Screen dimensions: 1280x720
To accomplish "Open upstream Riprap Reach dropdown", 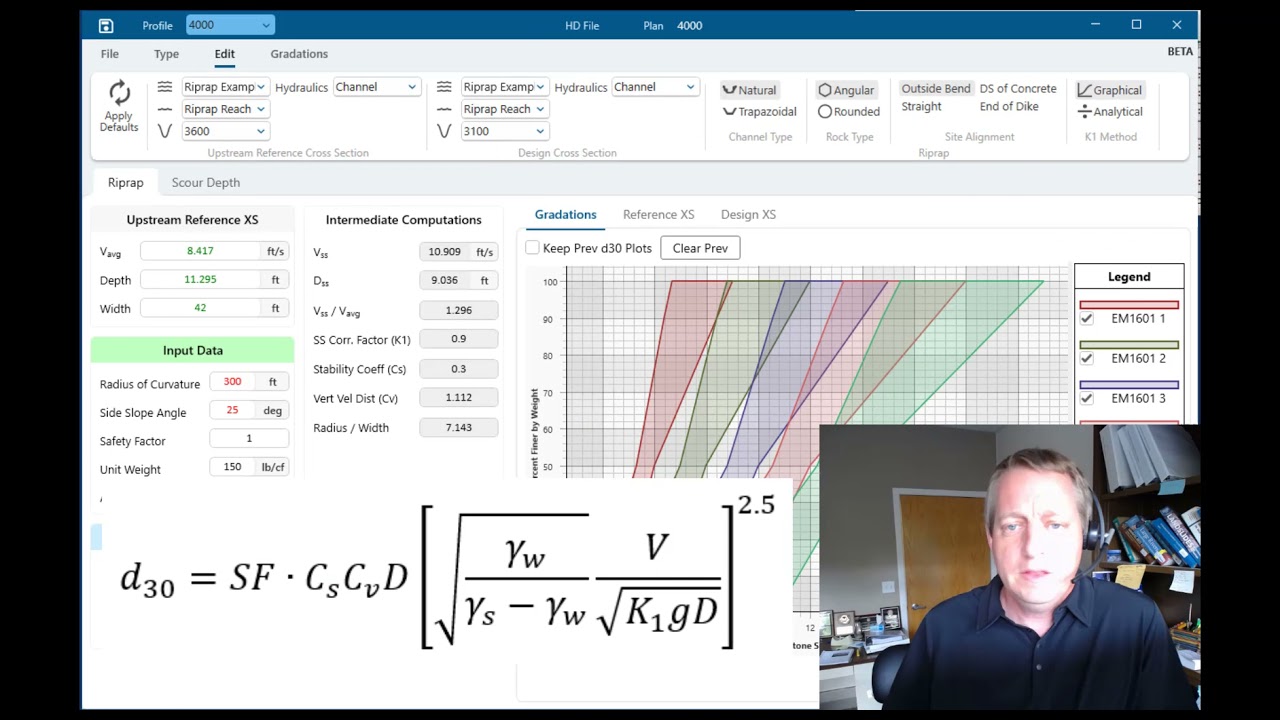I will [x=225, y=109].
